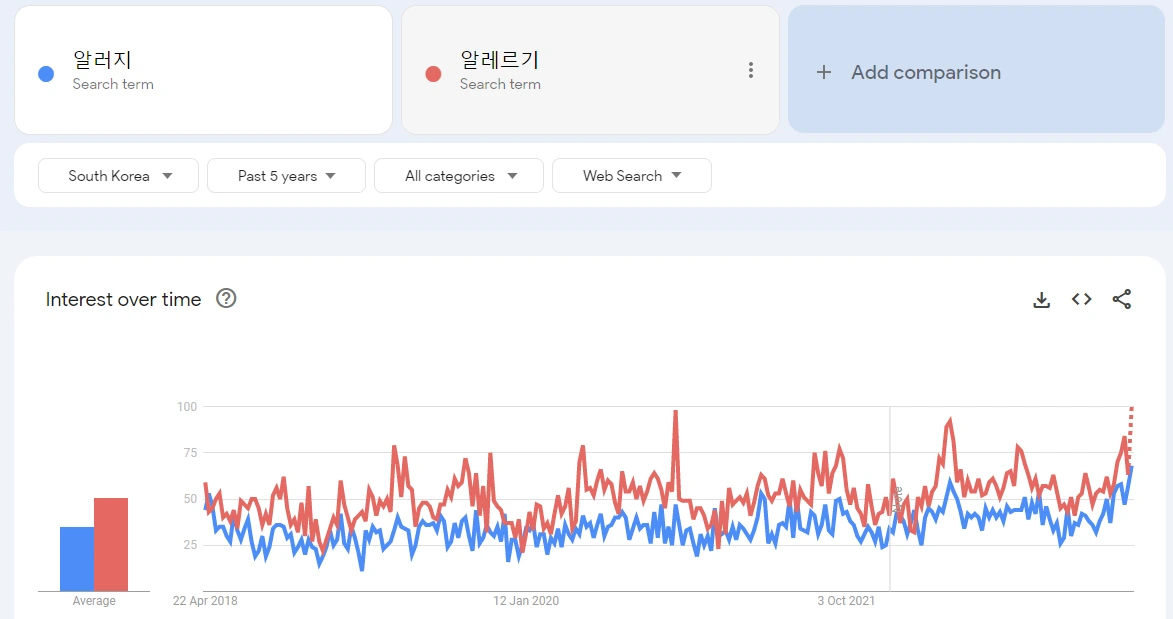
Task: Click the dotted red forecast line end
Action: tap(1131, 409)
